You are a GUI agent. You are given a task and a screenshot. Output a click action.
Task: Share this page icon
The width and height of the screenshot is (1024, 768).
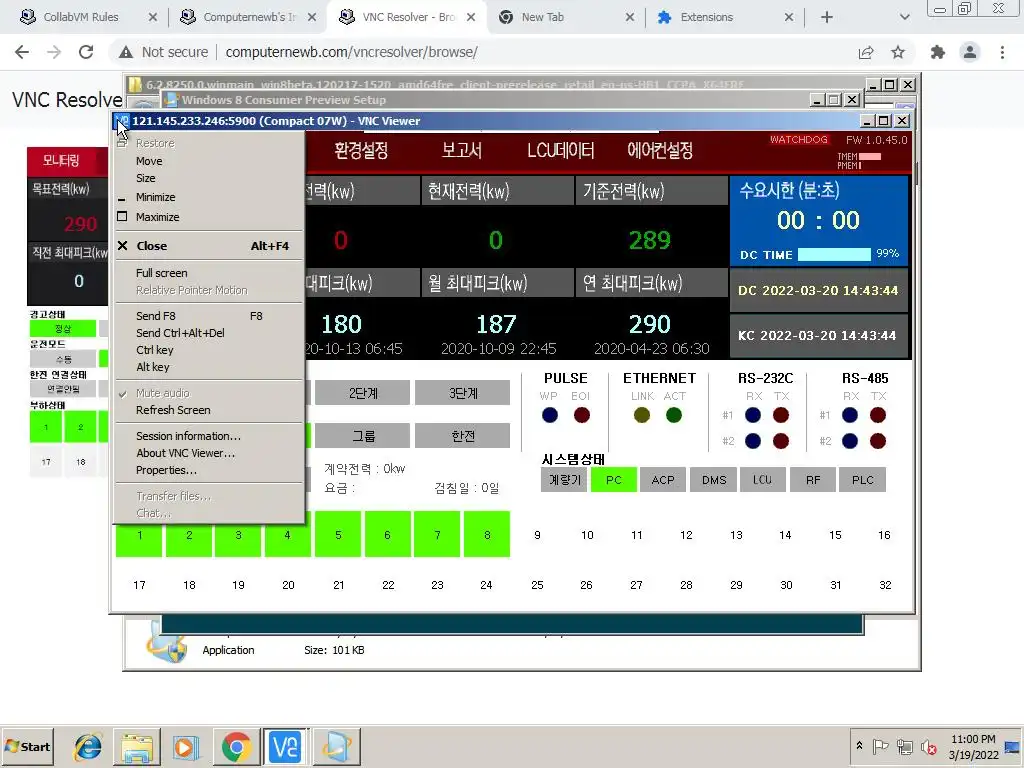coord(866,52)
